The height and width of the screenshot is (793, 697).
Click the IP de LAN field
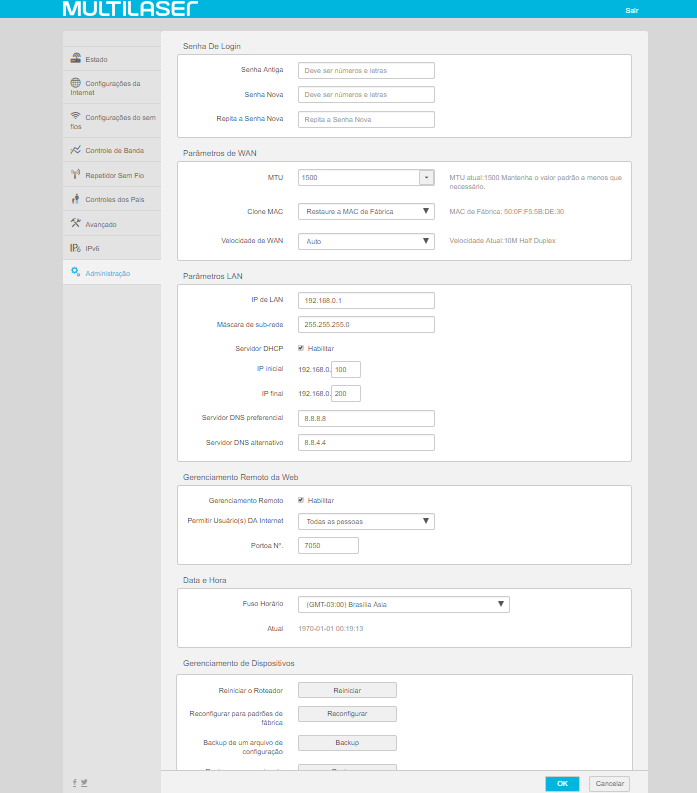(x=366, y=300)
